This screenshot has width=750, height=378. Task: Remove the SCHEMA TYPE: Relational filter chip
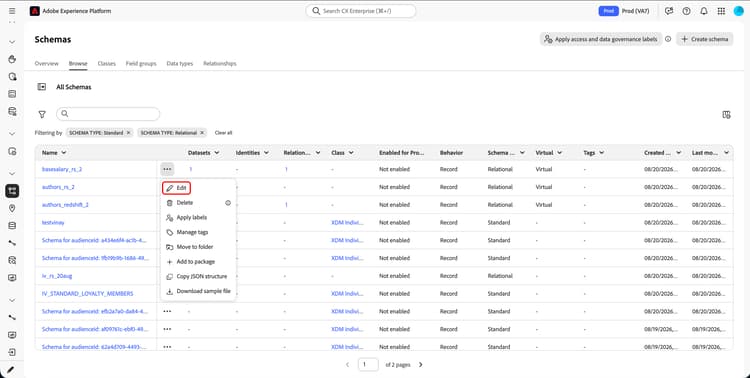click(202, 133)
